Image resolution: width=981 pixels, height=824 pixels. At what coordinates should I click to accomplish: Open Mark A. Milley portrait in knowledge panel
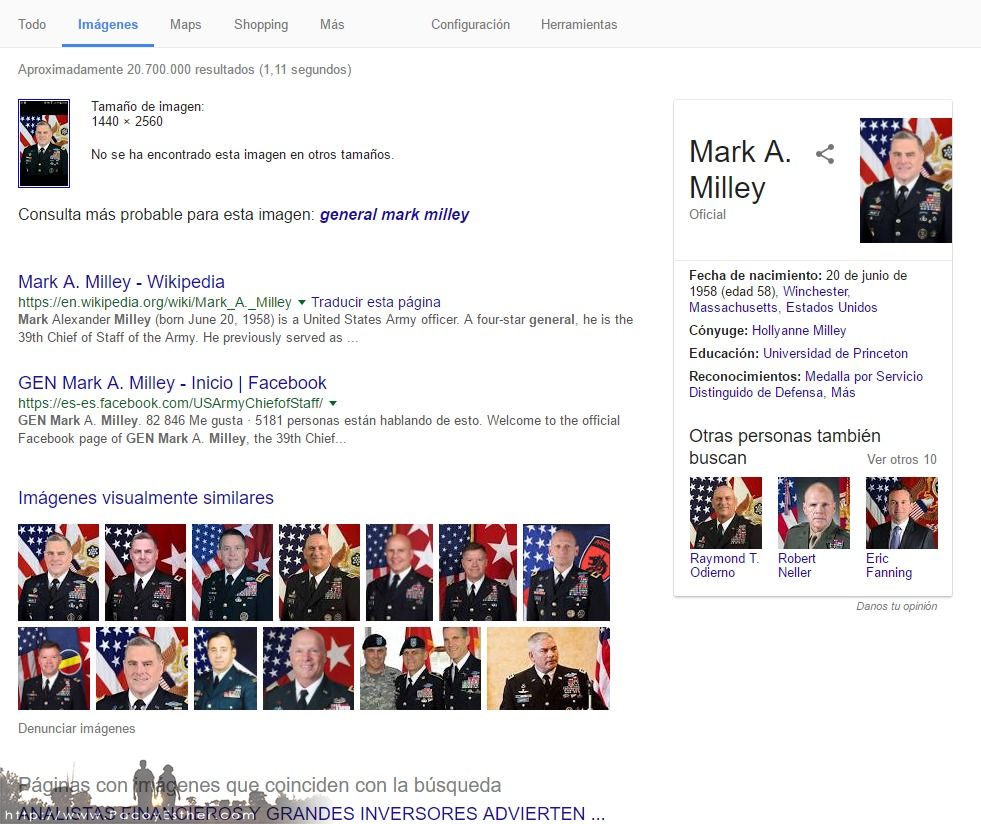pyautogui.click(x=905, y=180)
